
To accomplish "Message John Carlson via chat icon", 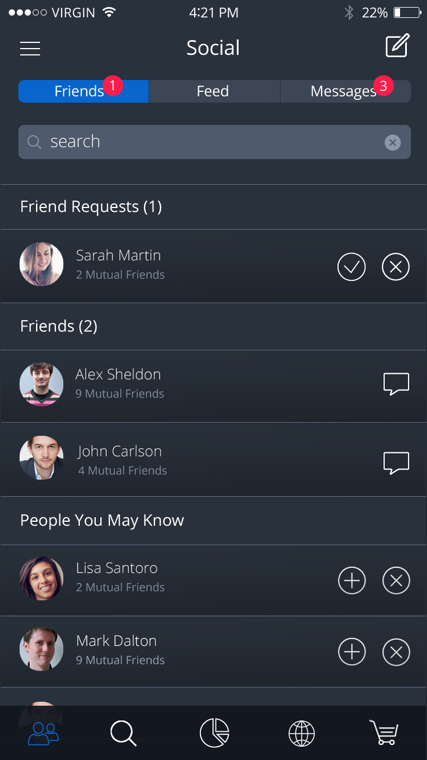I will (x=396, y=463).
